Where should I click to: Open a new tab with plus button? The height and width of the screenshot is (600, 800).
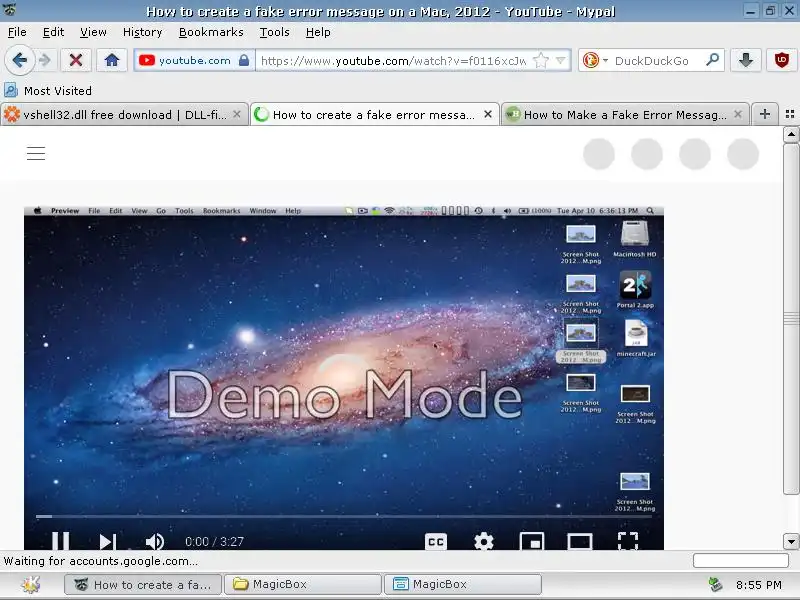pos(764,114)
